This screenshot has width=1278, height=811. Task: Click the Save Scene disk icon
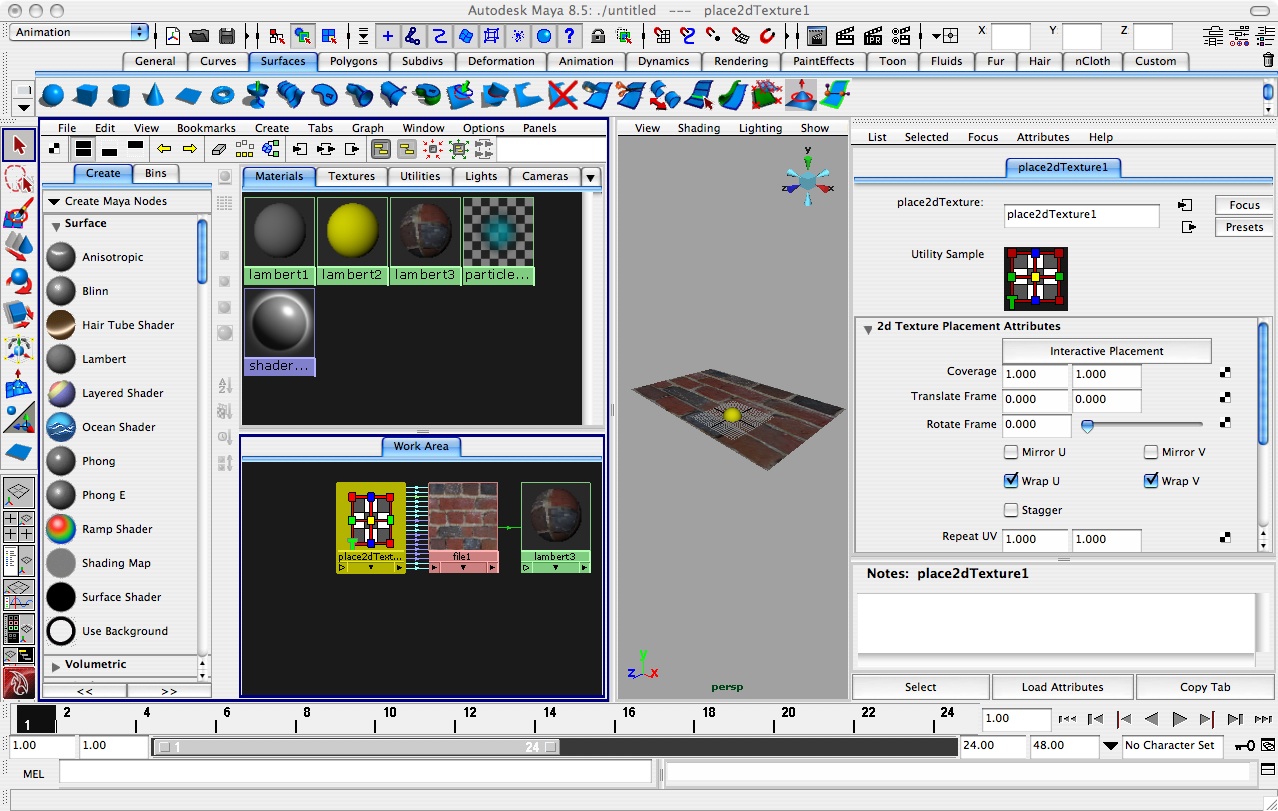[x=227, y=36]
